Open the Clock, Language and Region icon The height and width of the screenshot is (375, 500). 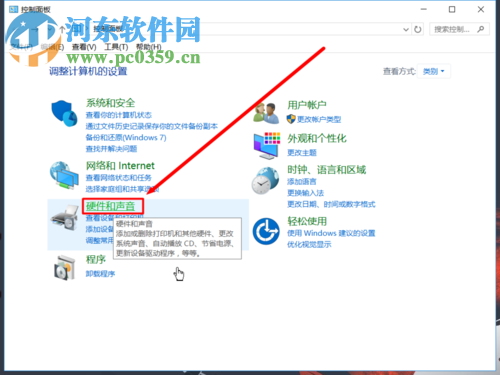(265, 180)
